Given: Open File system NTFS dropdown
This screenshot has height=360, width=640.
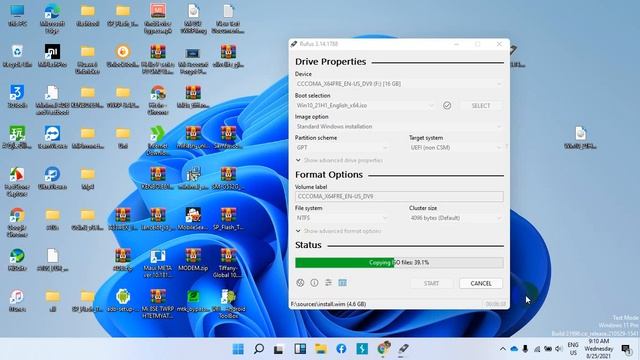Looking at the screenshot, I should [x=342, y=218].
